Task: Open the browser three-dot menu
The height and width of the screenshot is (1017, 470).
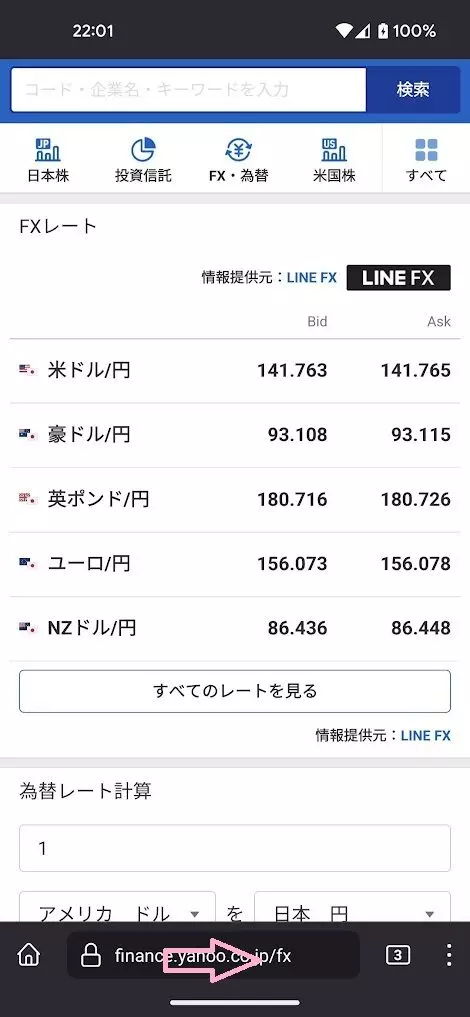Action: coord(449,955)
